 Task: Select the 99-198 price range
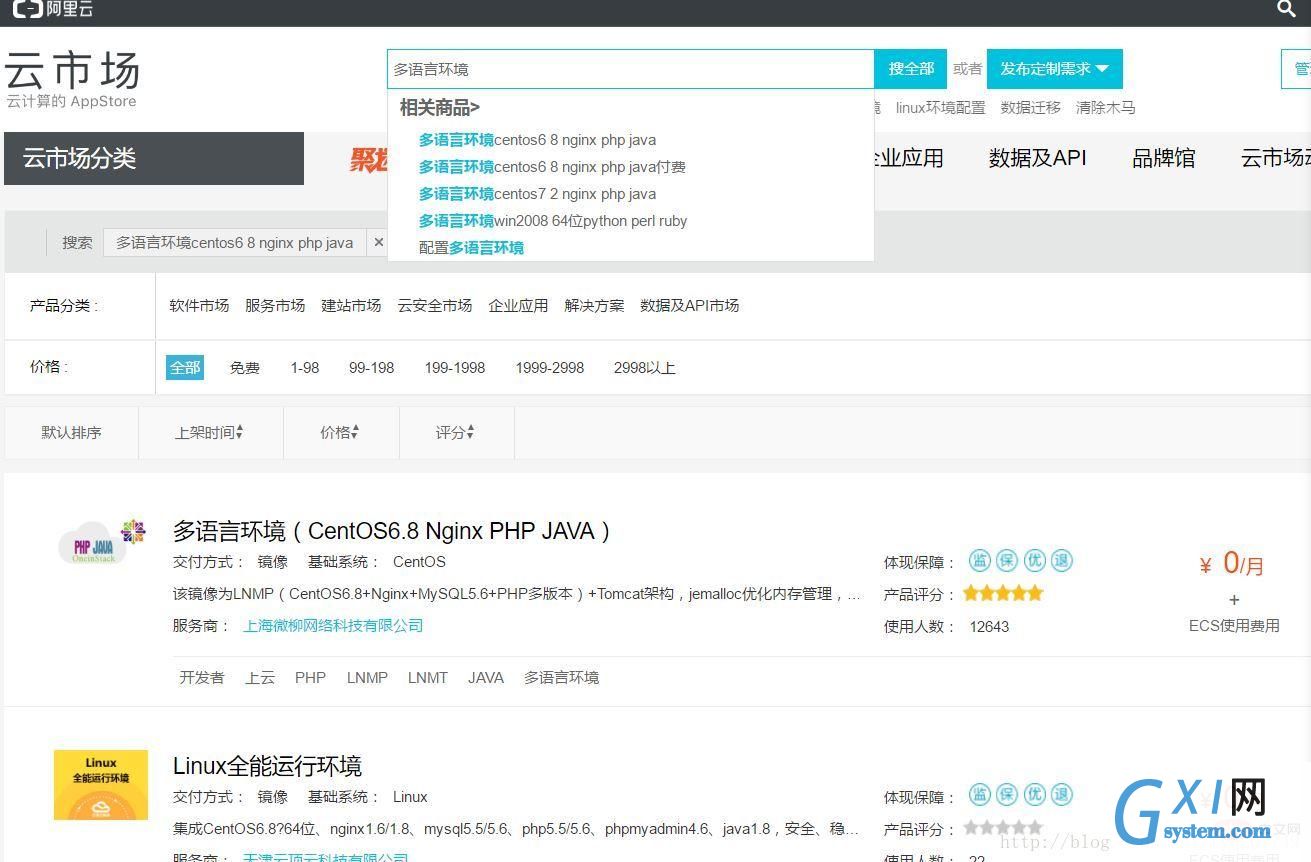(x=371, y=368)
